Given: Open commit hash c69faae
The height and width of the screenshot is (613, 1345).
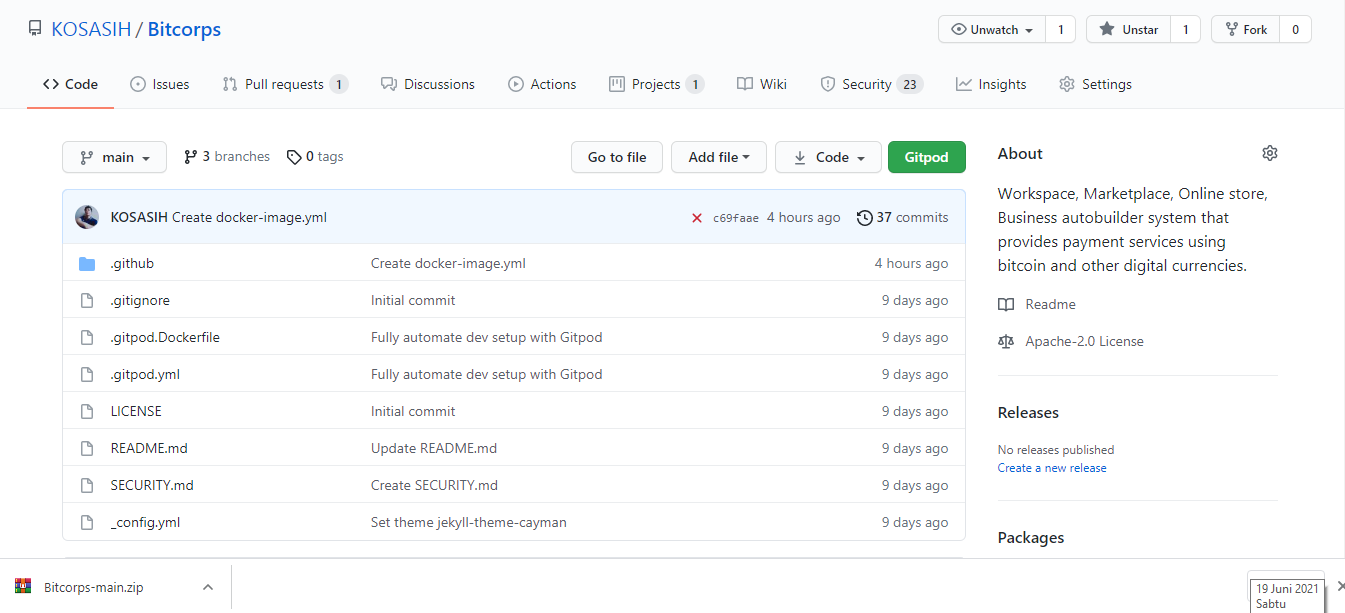Looking at the screenshot, I should point(736,218).
